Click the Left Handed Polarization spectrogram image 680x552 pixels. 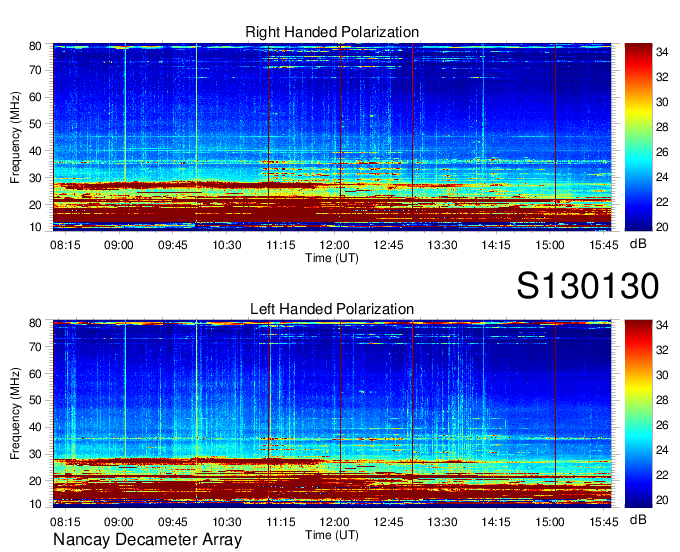coord(332,414)
